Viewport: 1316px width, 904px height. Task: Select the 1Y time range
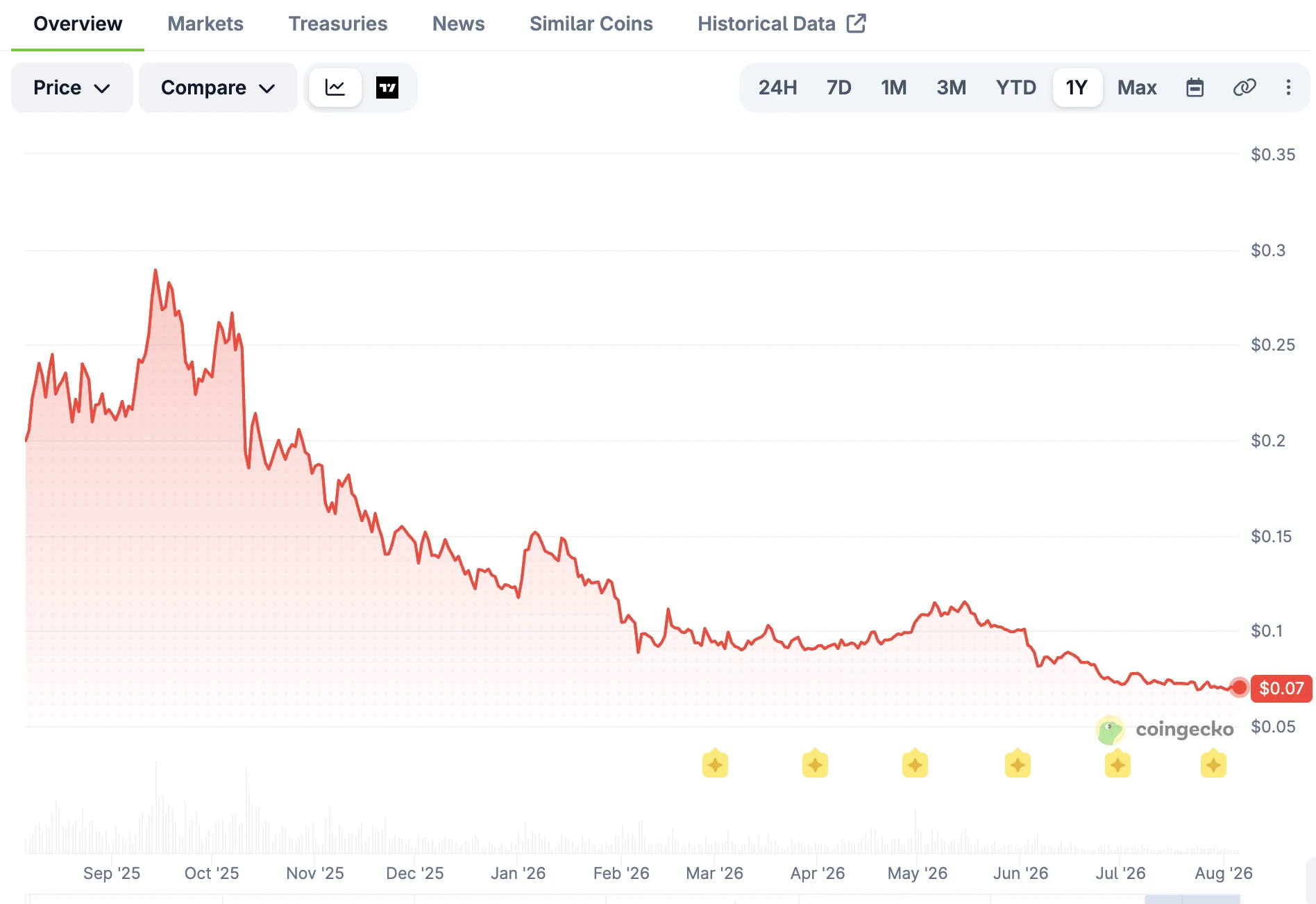point(1077,87)
